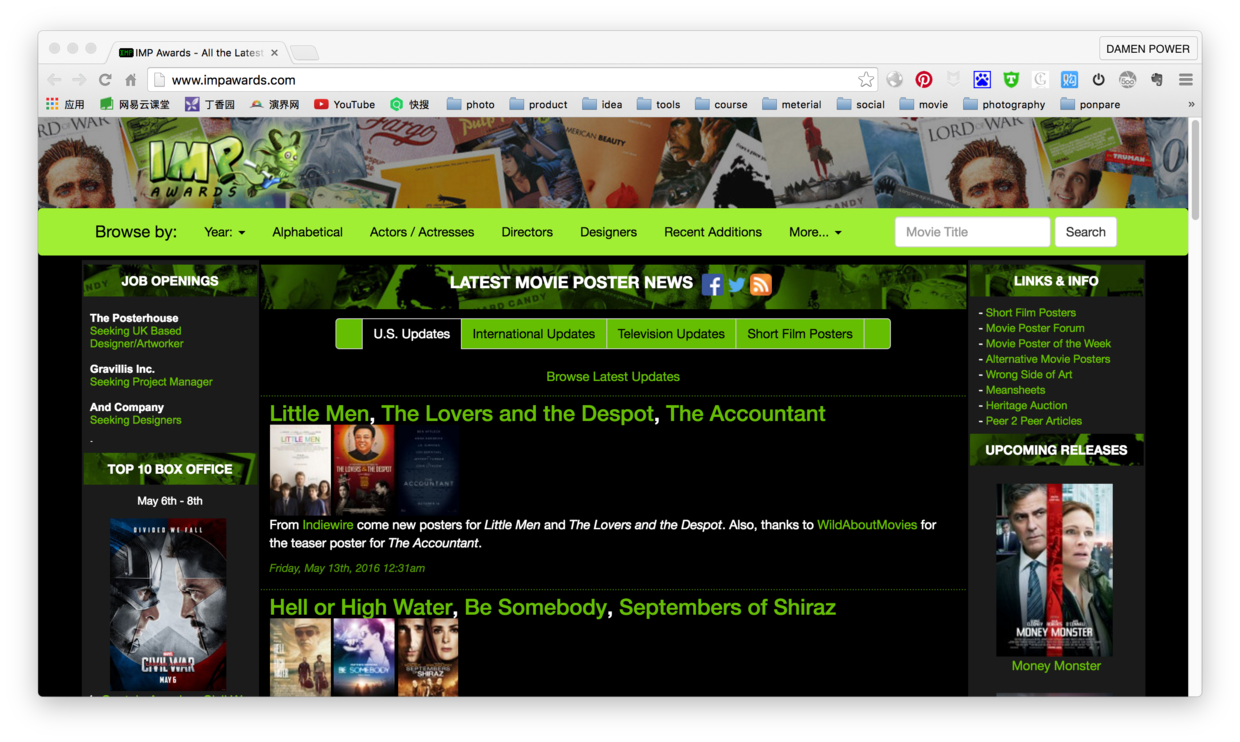Open the Indiewire link

tap(328, 525)
